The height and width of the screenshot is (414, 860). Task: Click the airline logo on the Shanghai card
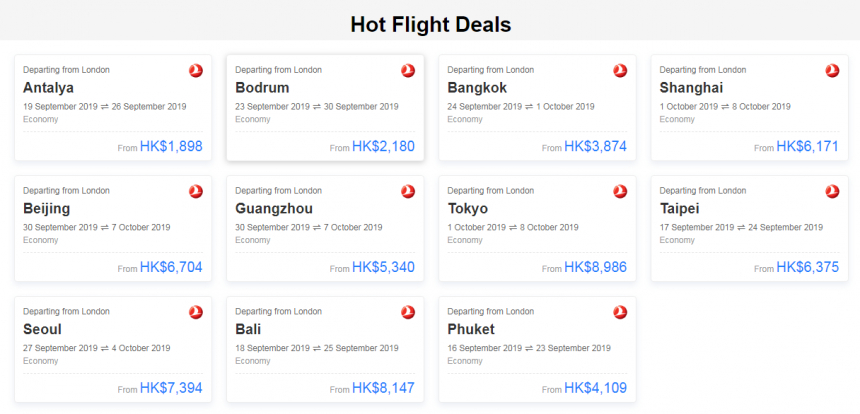pyautogui.click(x=833, y=71)
